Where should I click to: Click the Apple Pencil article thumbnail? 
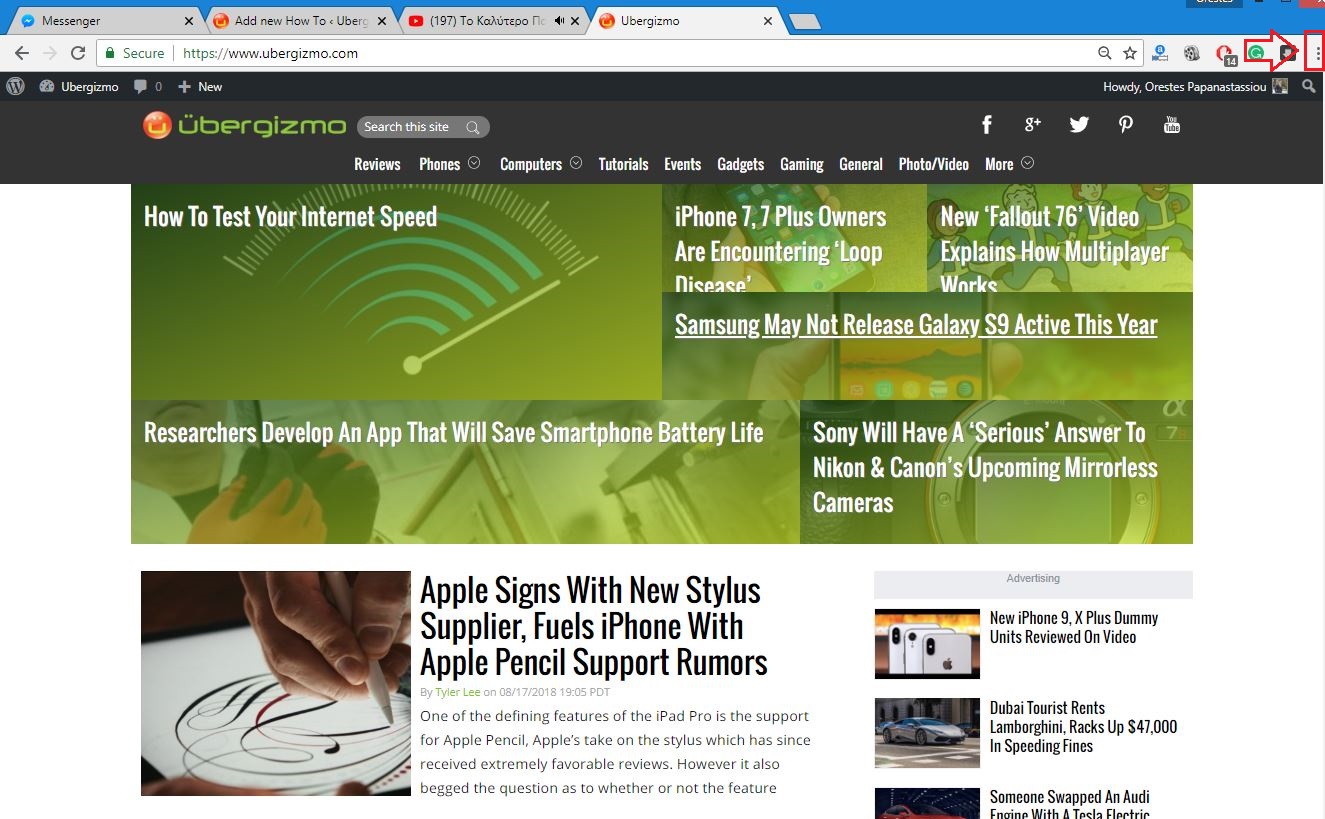[276, 683]
